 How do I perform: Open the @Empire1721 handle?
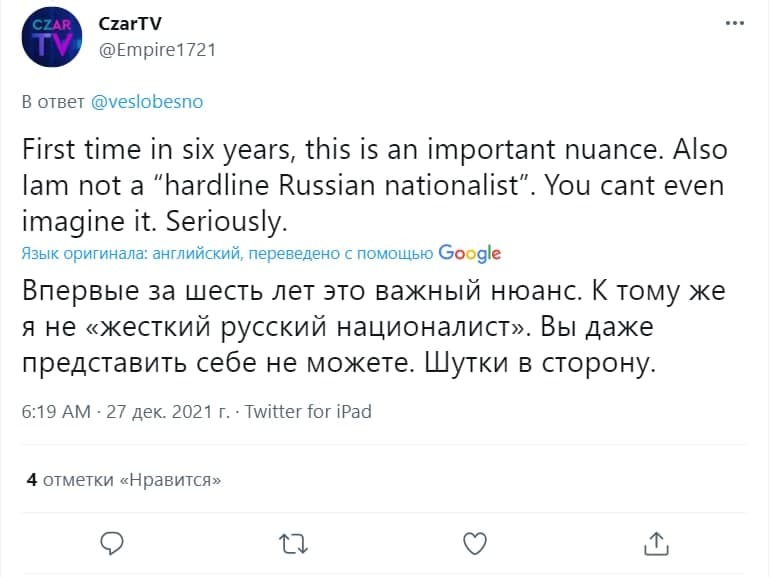(x=157, y=50)
